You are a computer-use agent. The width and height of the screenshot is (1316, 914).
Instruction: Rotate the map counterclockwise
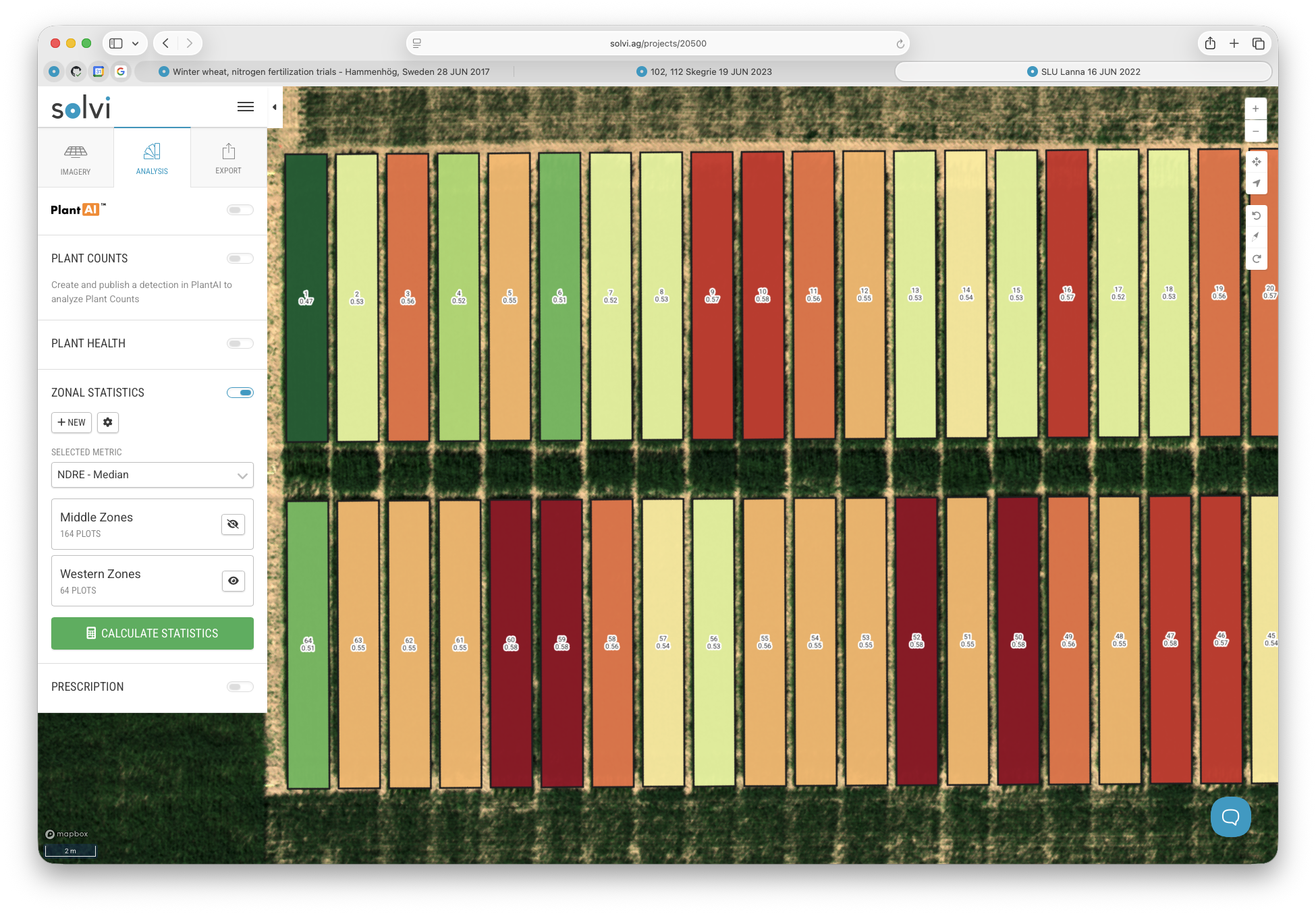click(1256, 216)
